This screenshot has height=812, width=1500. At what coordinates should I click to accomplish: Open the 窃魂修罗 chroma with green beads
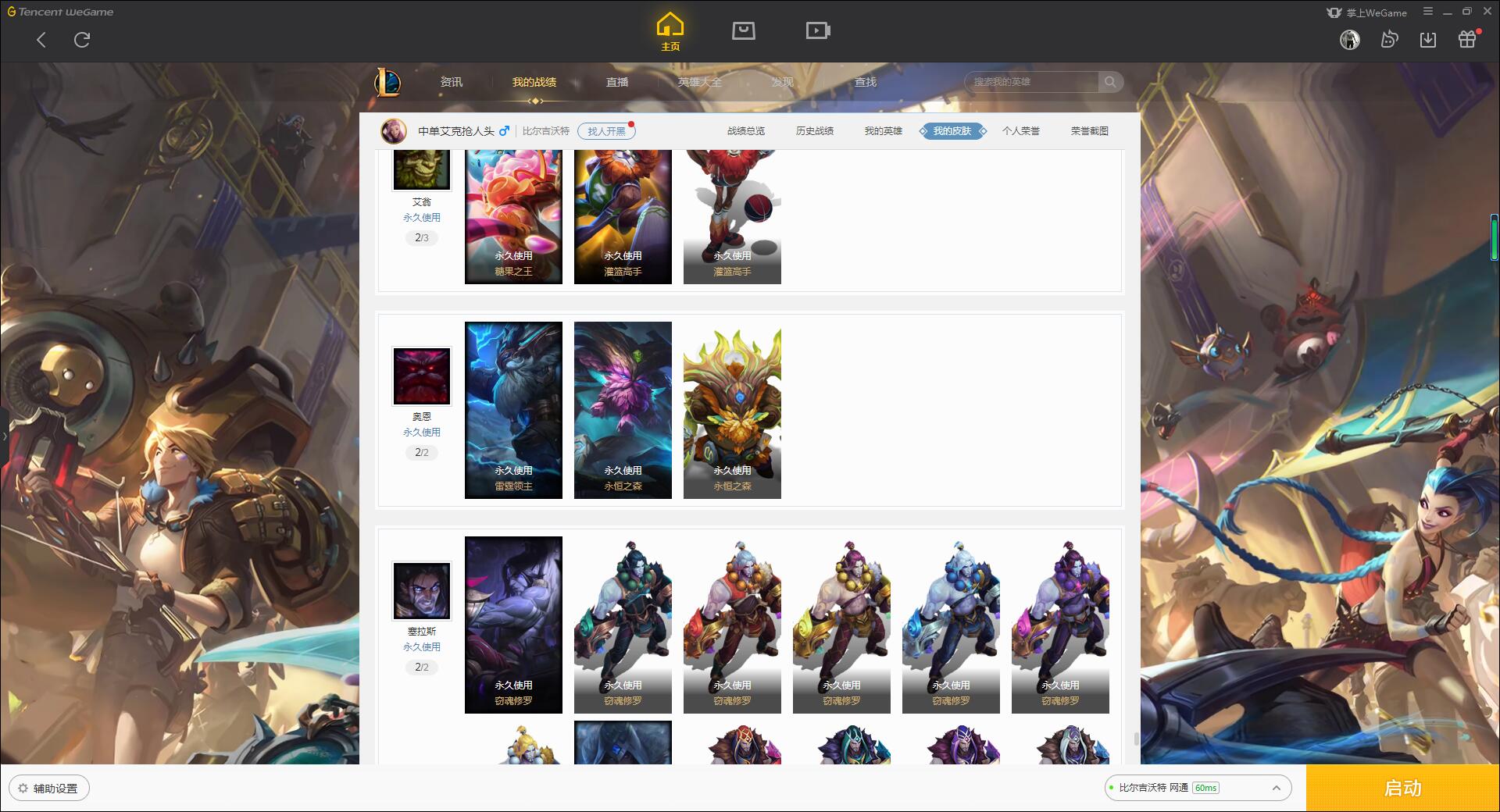[623, 625]
